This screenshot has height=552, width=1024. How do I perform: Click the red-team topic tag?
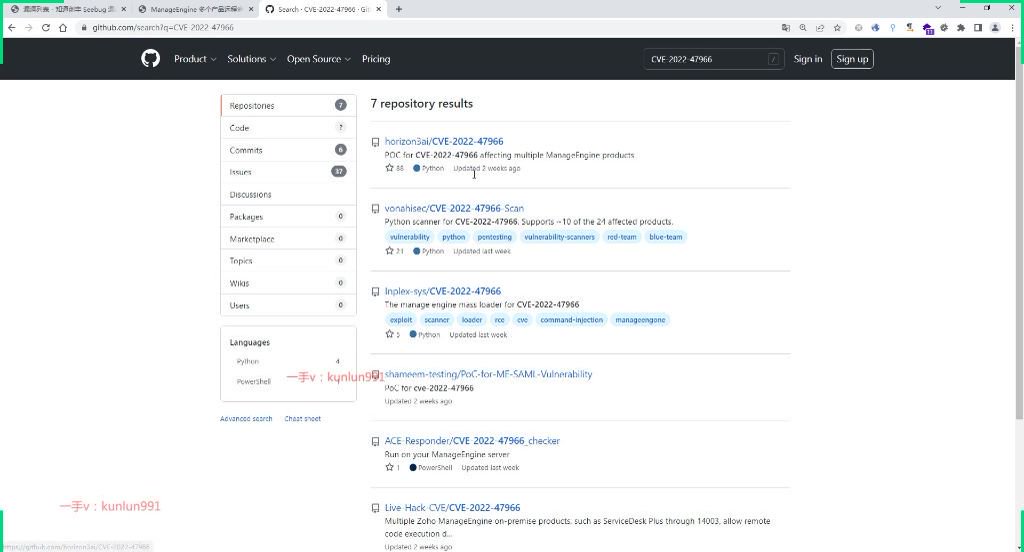tap(622, 237)
